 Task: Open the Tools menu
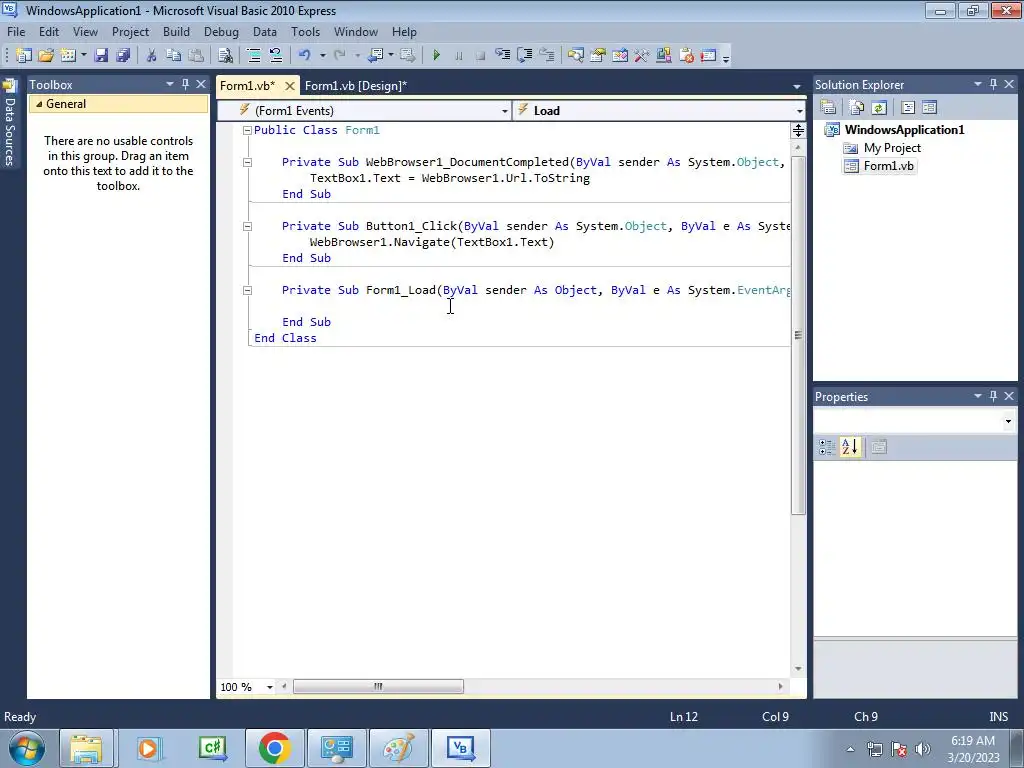(x=306, y=31)
